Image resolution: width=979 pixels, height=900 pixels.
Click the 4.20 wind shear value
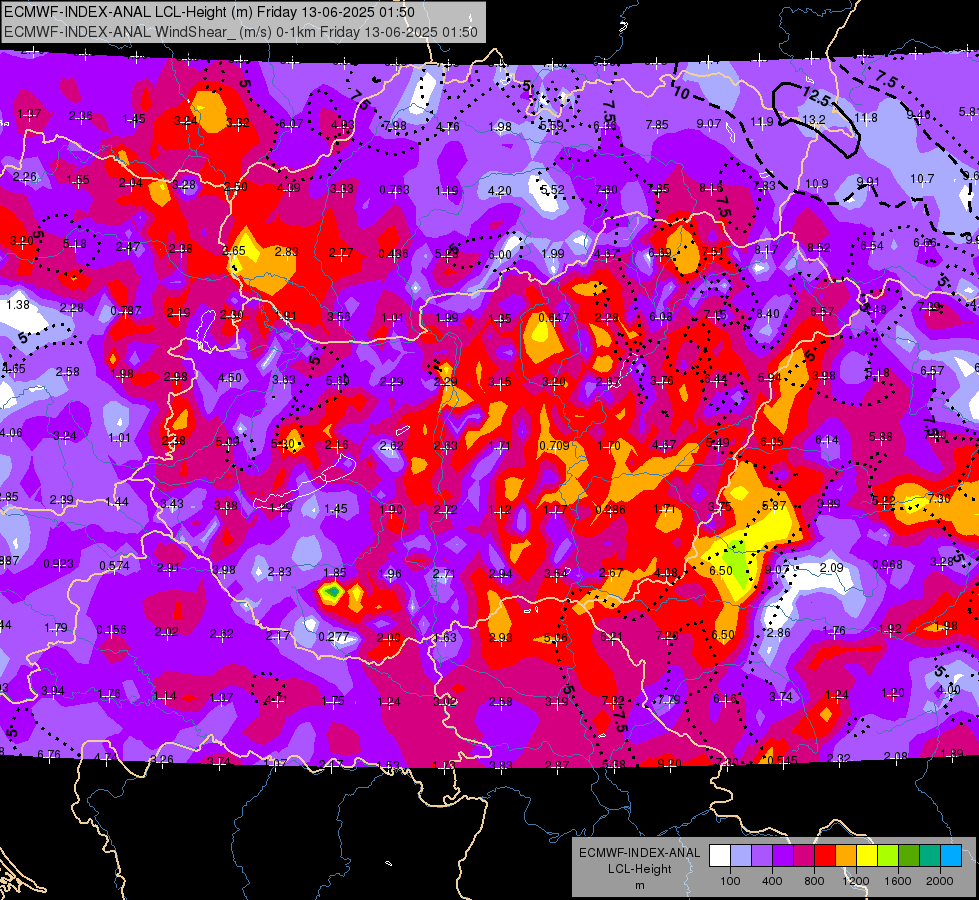[499, 190]
